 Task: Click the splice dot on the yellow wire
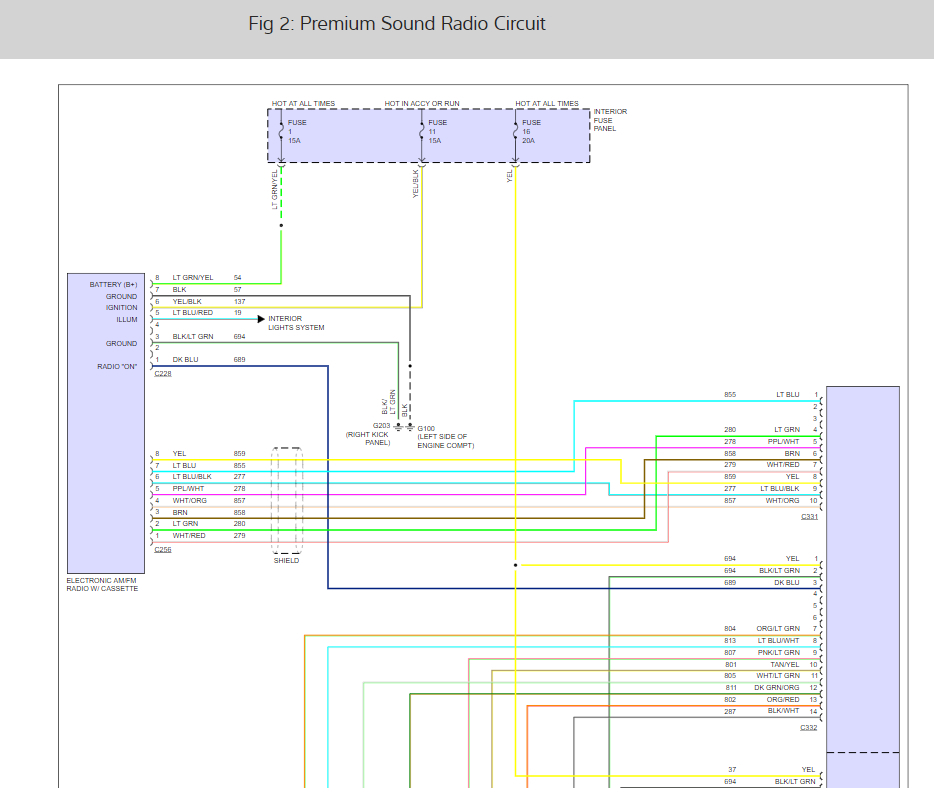coord(515,565)
